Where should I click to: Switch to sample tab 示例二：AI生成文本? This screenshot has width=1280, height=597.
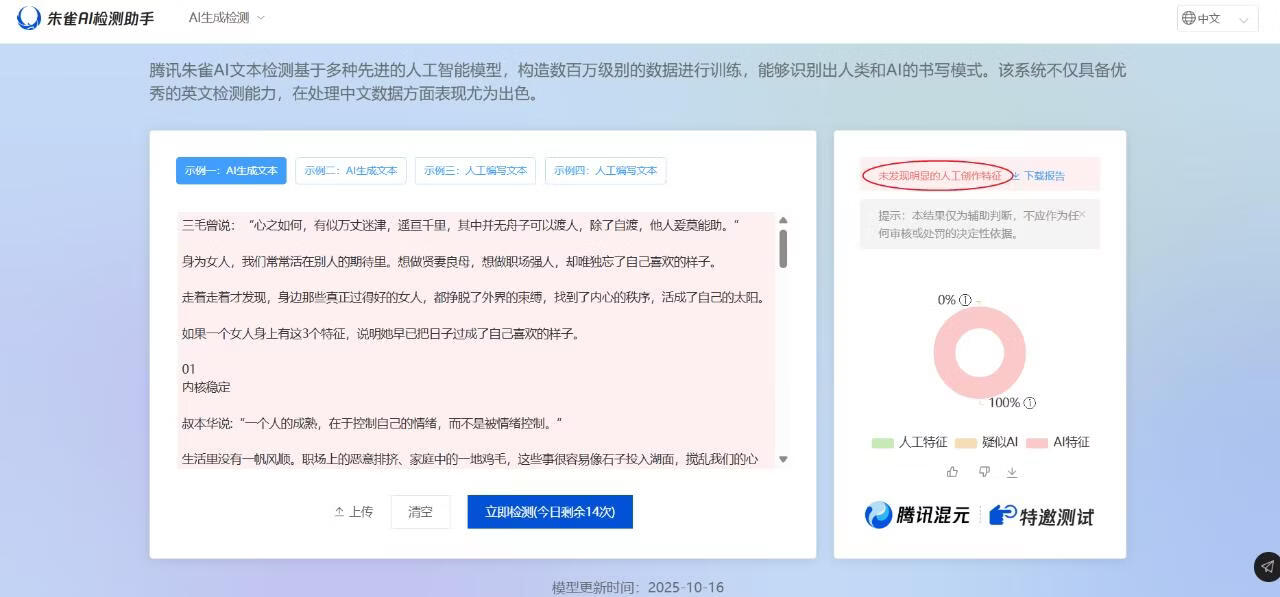pyautogui.click(x=351, y=170)
